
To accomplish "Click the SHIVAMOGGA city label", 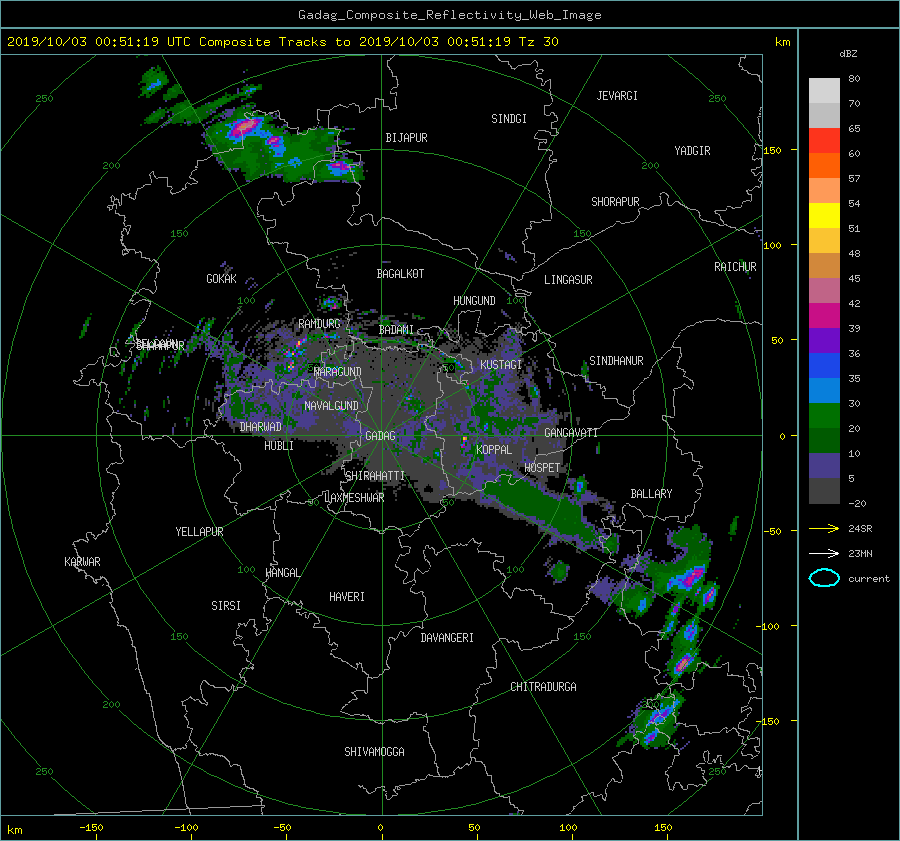I will (x=374, y=751).
